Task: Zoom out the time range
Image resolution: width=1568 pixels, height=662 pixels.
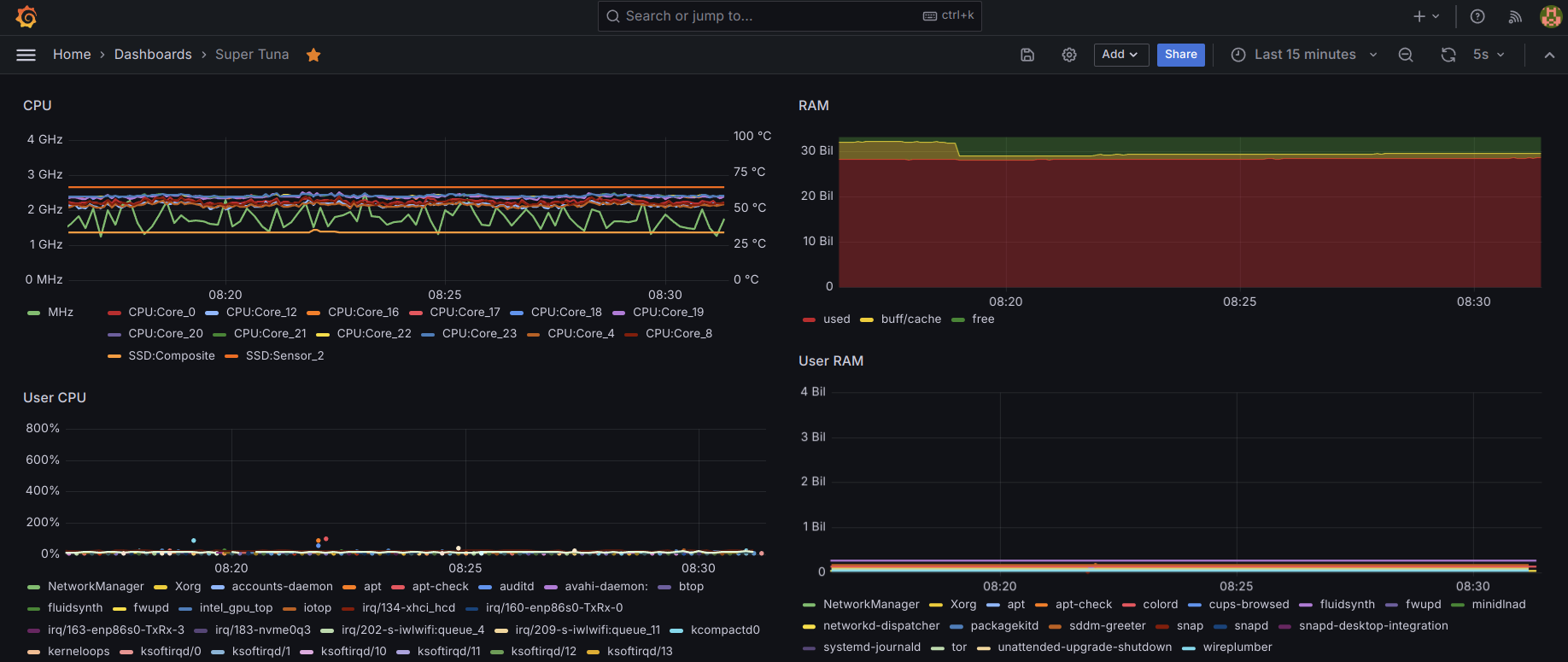Action: (x=1406, y=55)
